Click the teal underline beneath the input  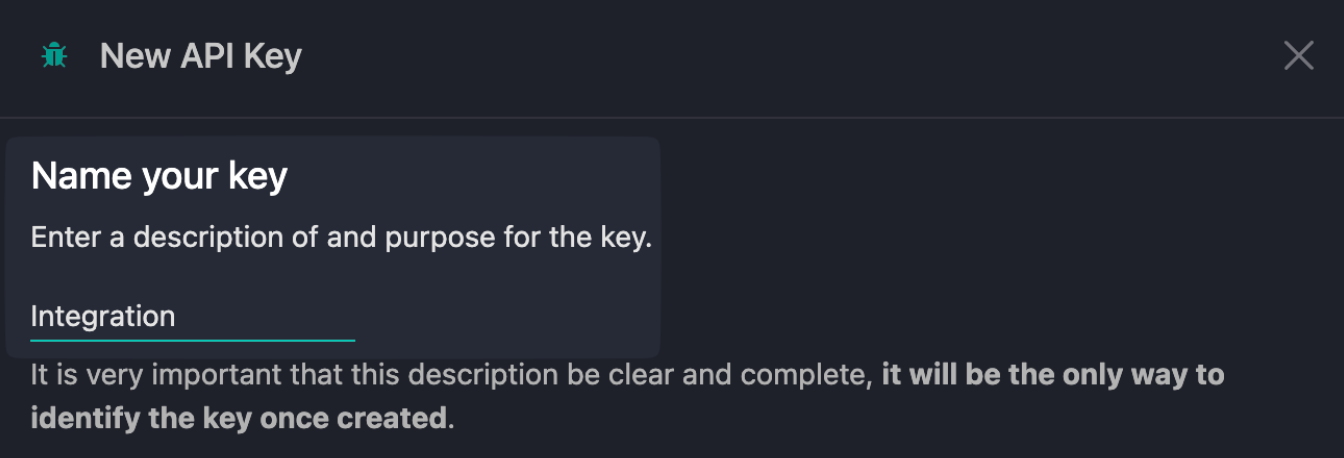point(192,340)
